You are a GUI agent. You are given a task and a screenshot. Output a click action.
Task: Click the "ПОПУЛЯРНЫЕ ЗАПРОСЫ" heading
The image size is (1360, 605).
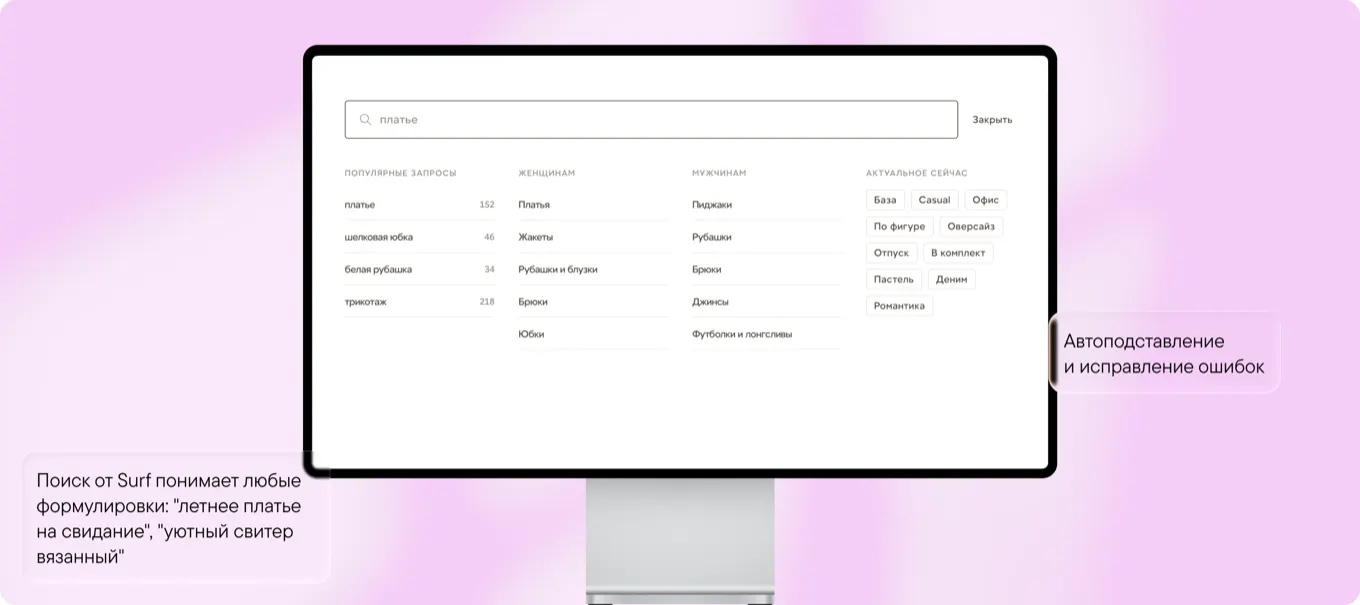pos(400,173)
